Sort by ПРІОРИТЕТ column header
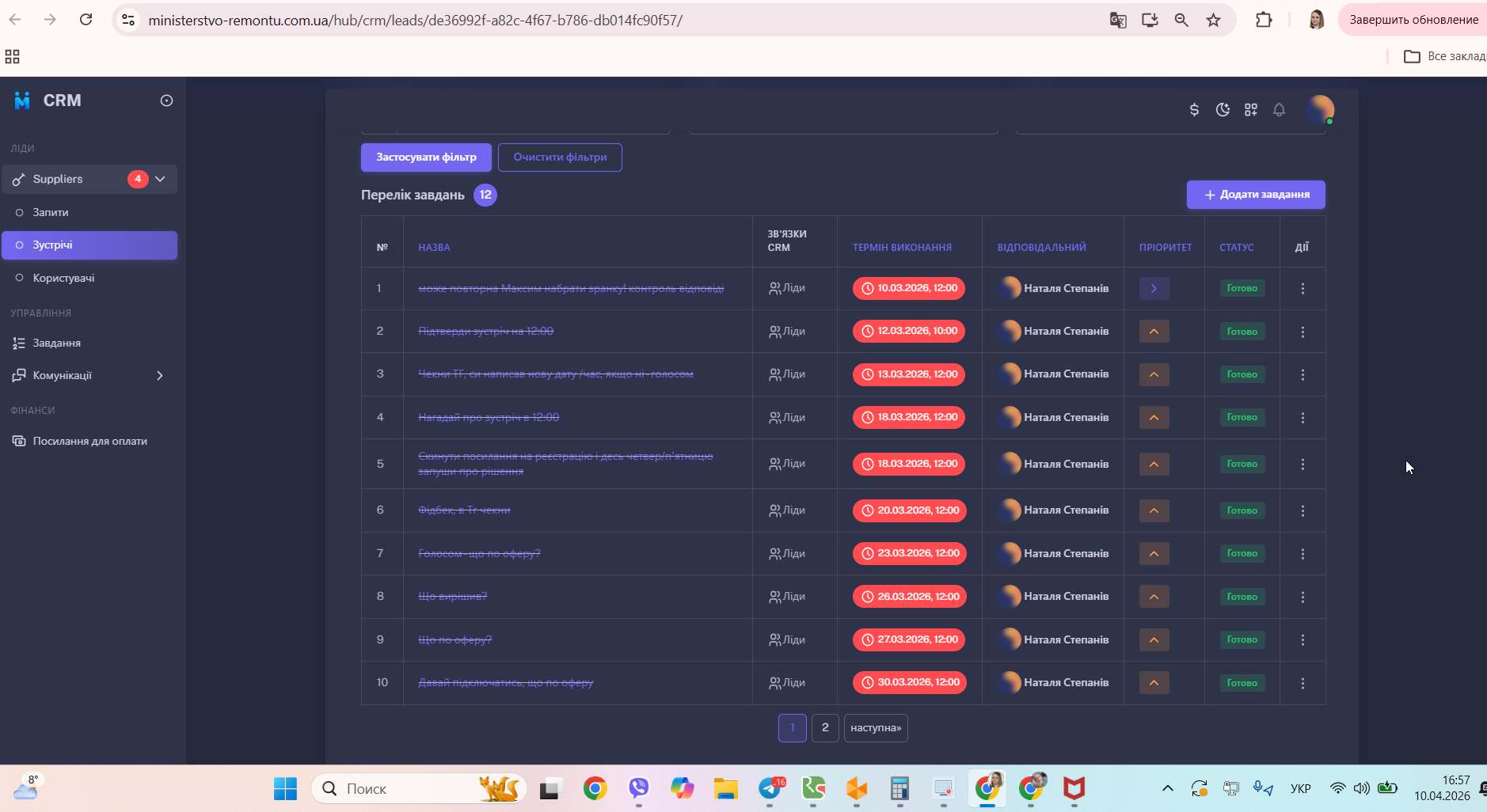Image resolution: width=1487 pixels, height=812 pixels. point(1166,248)
